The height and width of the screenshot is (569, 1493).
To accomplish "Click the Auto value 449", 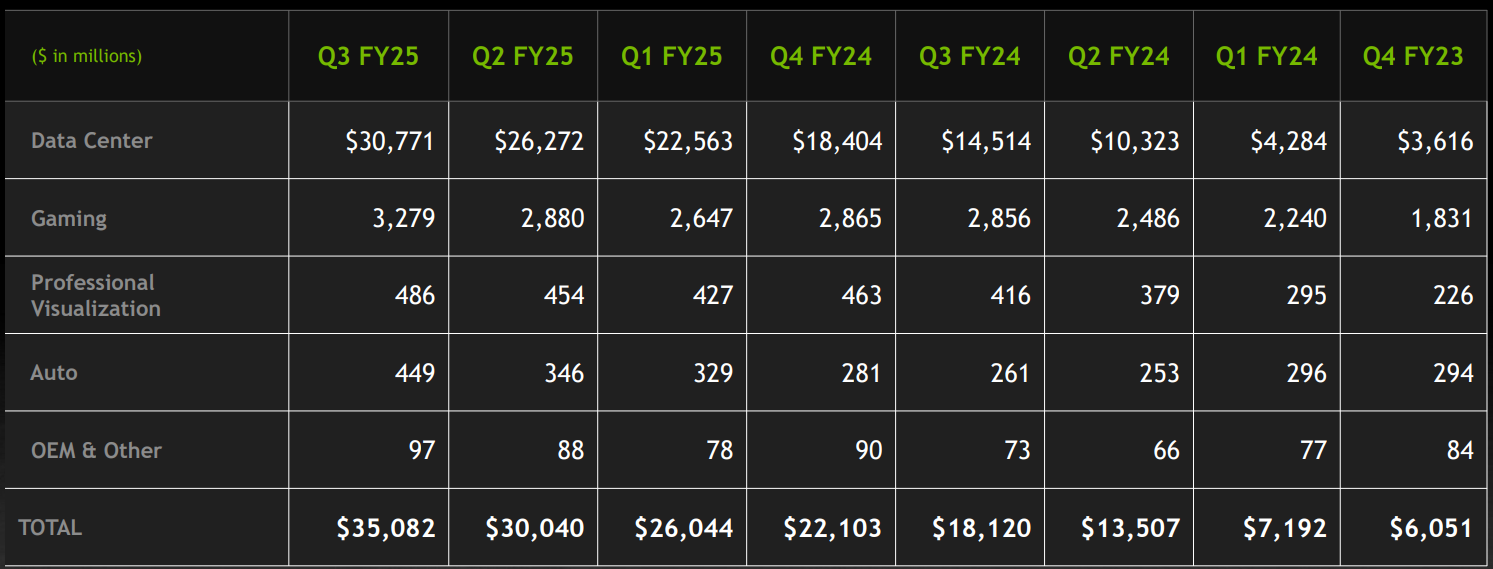I will tap(415, 373).
